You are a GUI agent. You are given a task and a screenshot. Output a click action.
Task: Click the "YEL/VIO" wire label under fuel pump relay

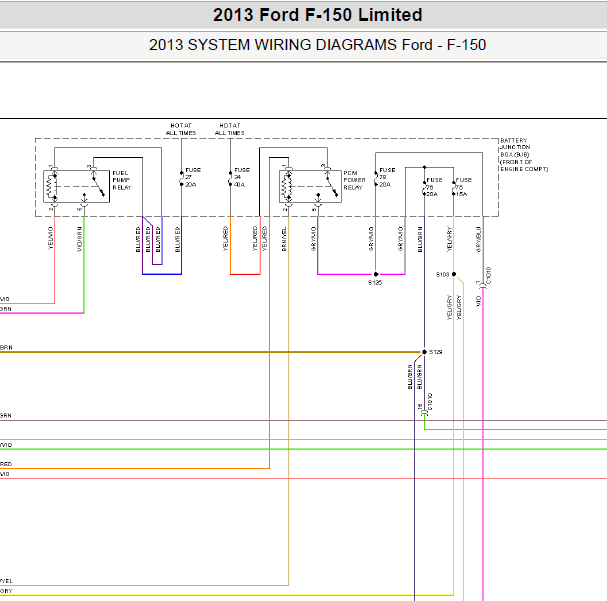point(50,238)
